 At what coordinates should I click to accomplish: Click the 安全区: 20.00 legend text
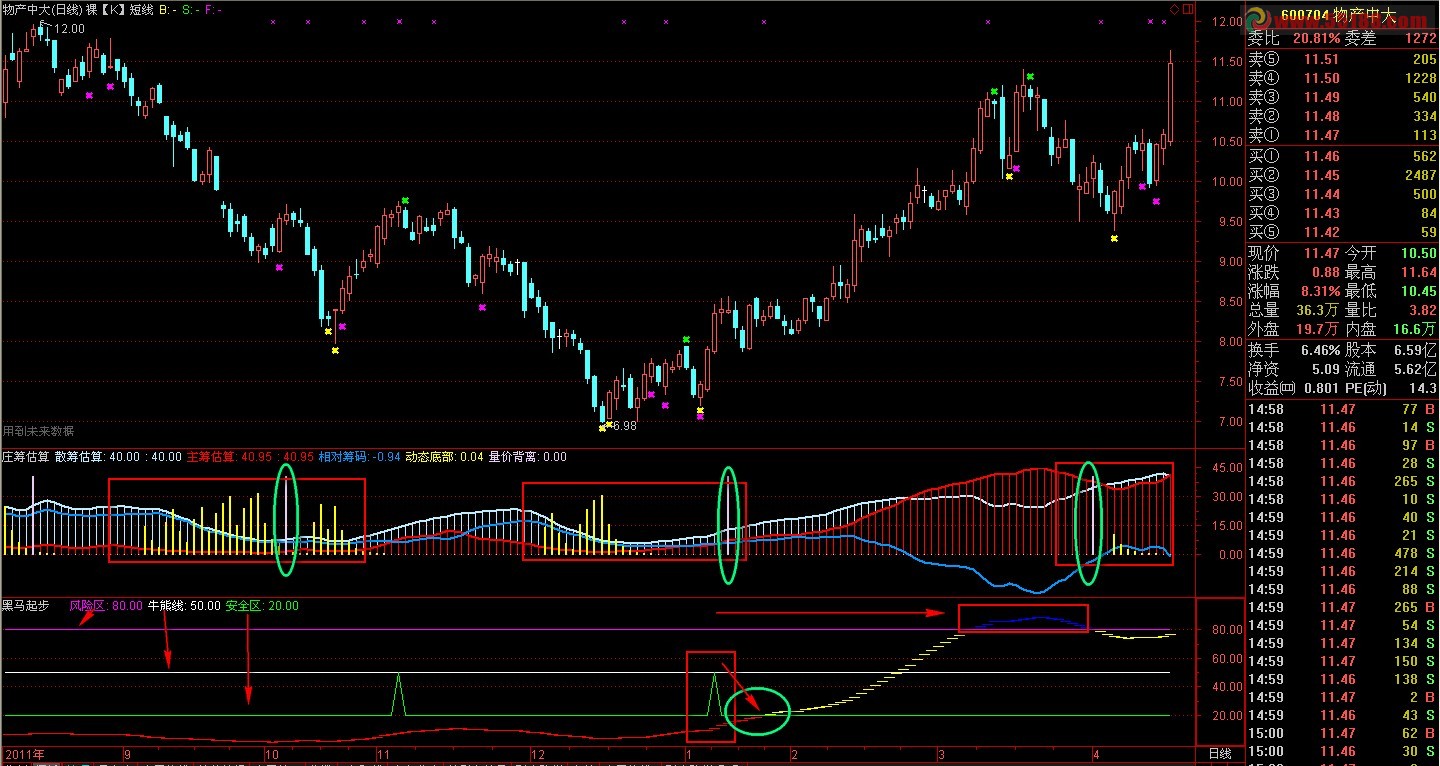(262, 606)
